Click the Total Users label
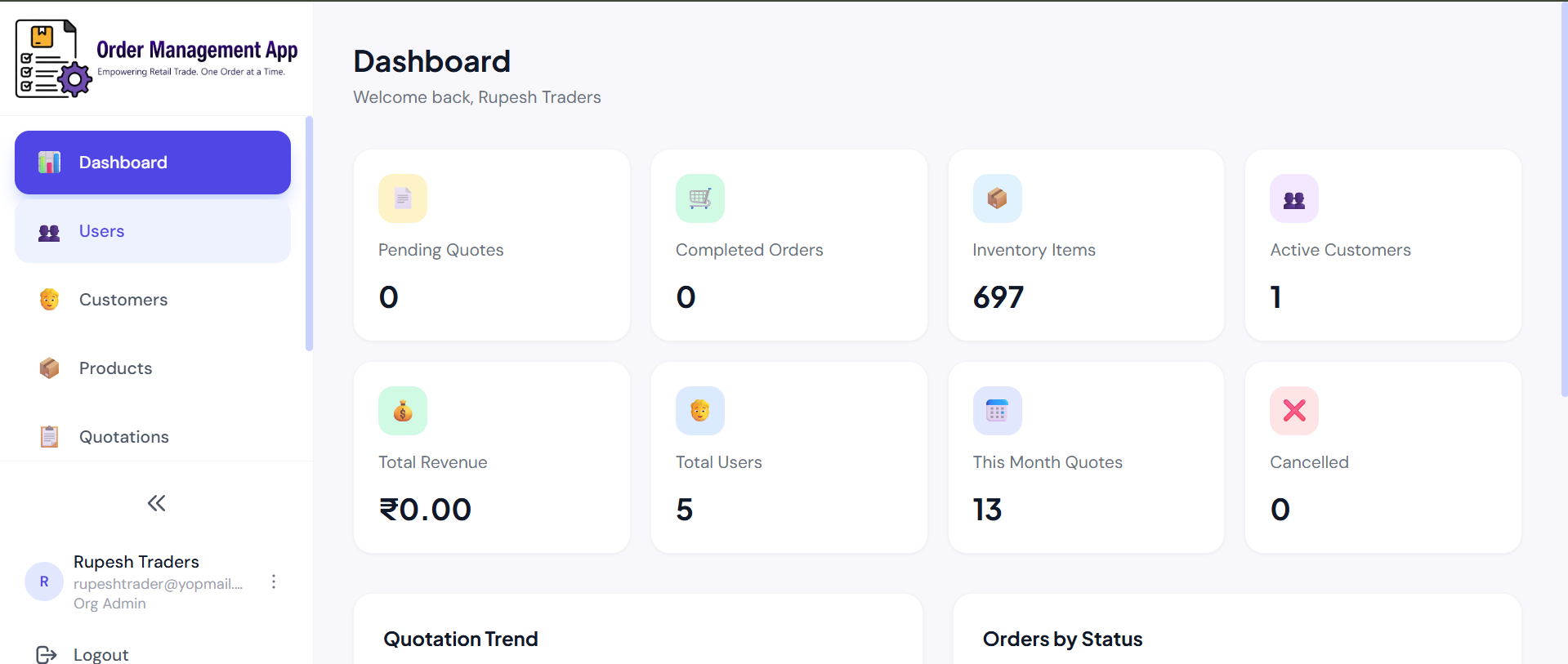Viewport: 1568px width, 664px height. [719, 462]
